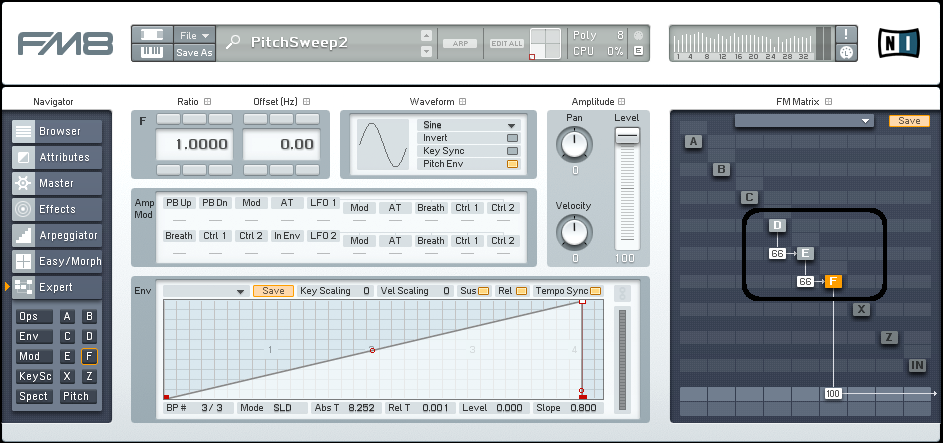
Task: Click the 100 output level in matrix
Action: (x=833, y=394)
